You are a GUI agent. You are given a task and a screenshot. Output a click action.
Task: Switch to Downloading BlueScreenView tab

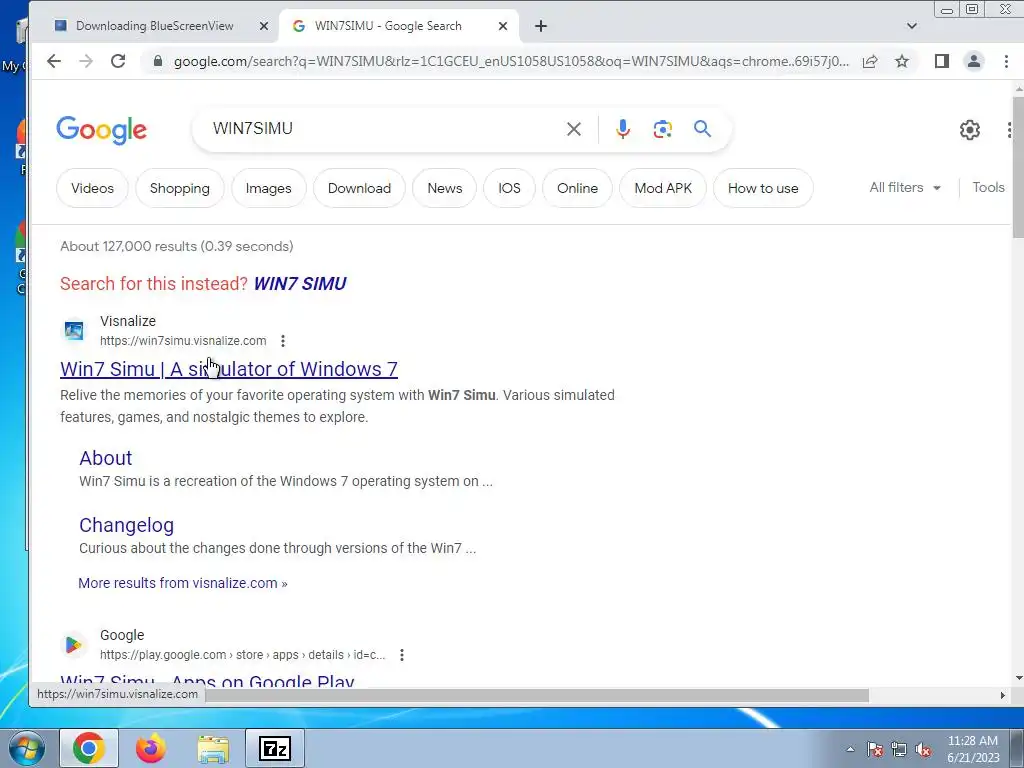tap(154, 26)
